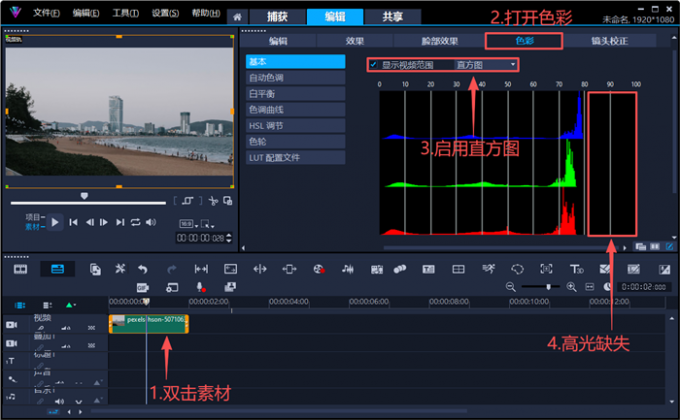This screenshot has width=680, height=420.
Task: Switch to the 捕获 workspace tab
Action: pos(278,17)
